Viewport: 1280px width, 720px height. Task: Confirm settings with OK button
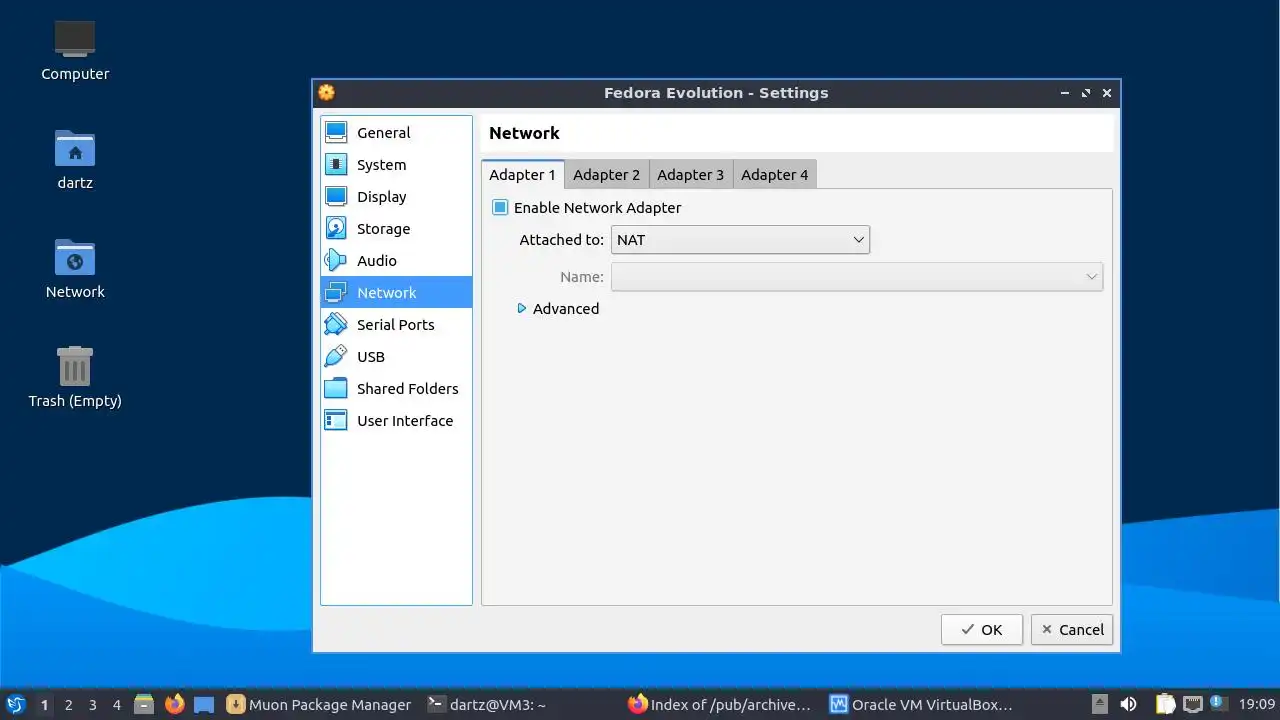pyautogui.click(x=982, y=629)
